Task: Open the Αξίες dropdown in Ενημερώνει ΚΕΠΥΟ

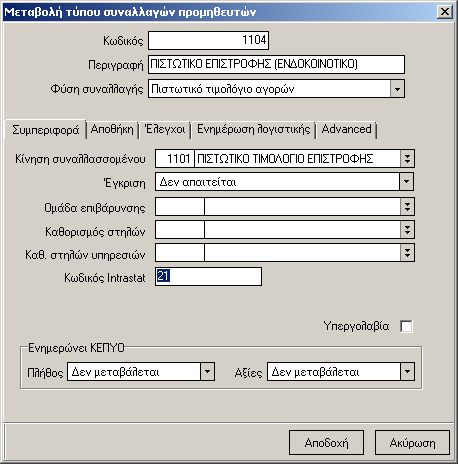Action: [x=407, y=372]
